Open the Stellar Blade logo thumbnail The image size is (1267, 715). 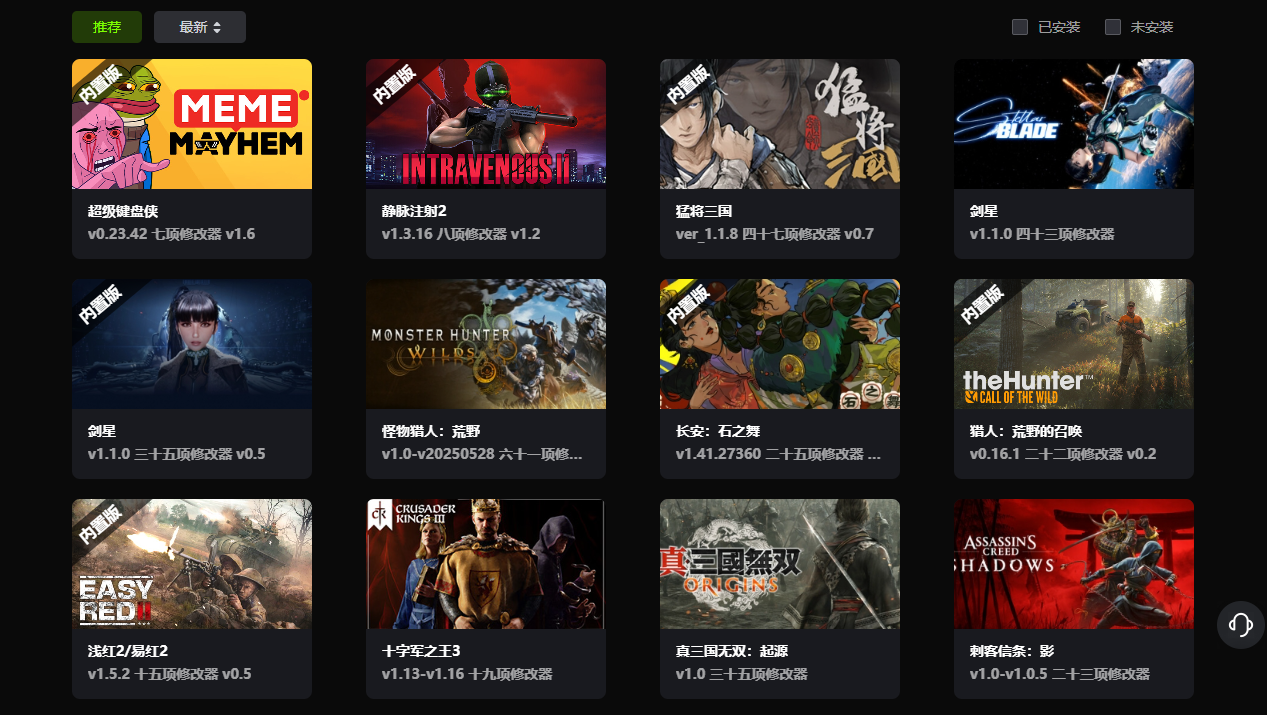[x=1074, y=124]
